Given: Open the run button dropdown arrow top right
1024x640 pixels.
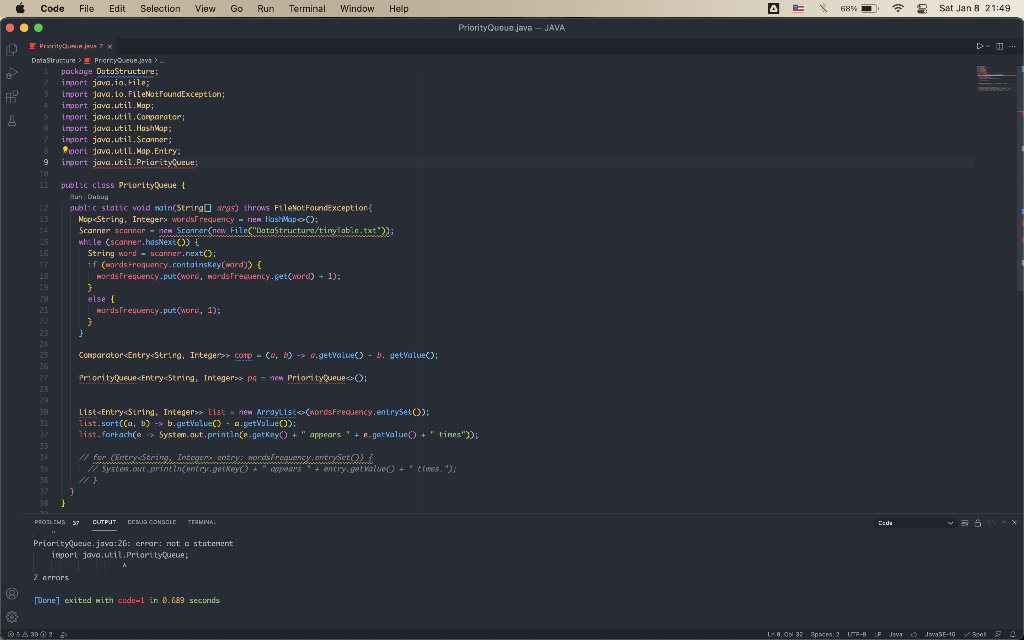Looking at the screenshot, I should pyautogui.click(x=987, y=45).
